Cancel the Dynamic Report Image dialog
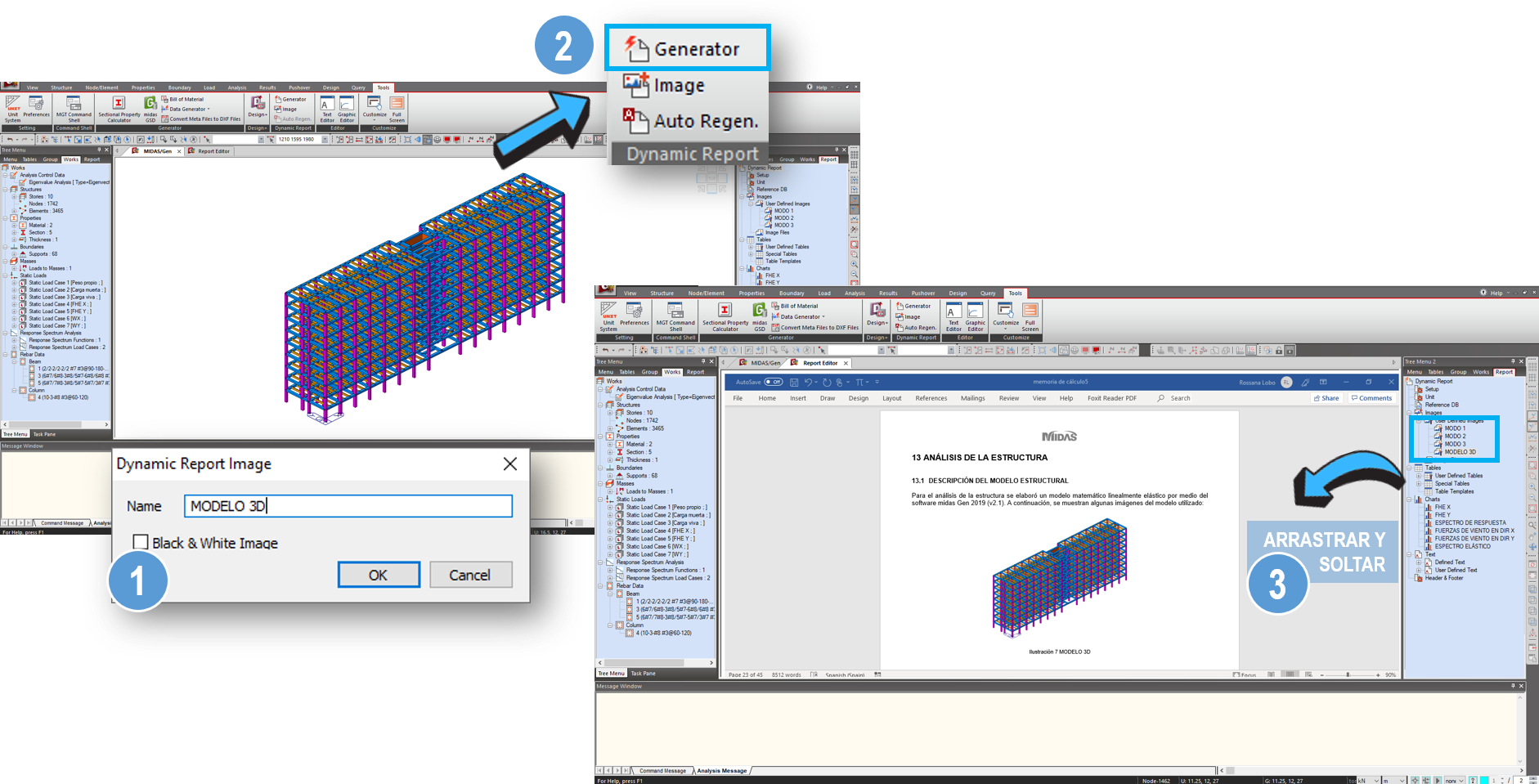The width and height of the screenshot is (1539, 784). pos(470,575)
